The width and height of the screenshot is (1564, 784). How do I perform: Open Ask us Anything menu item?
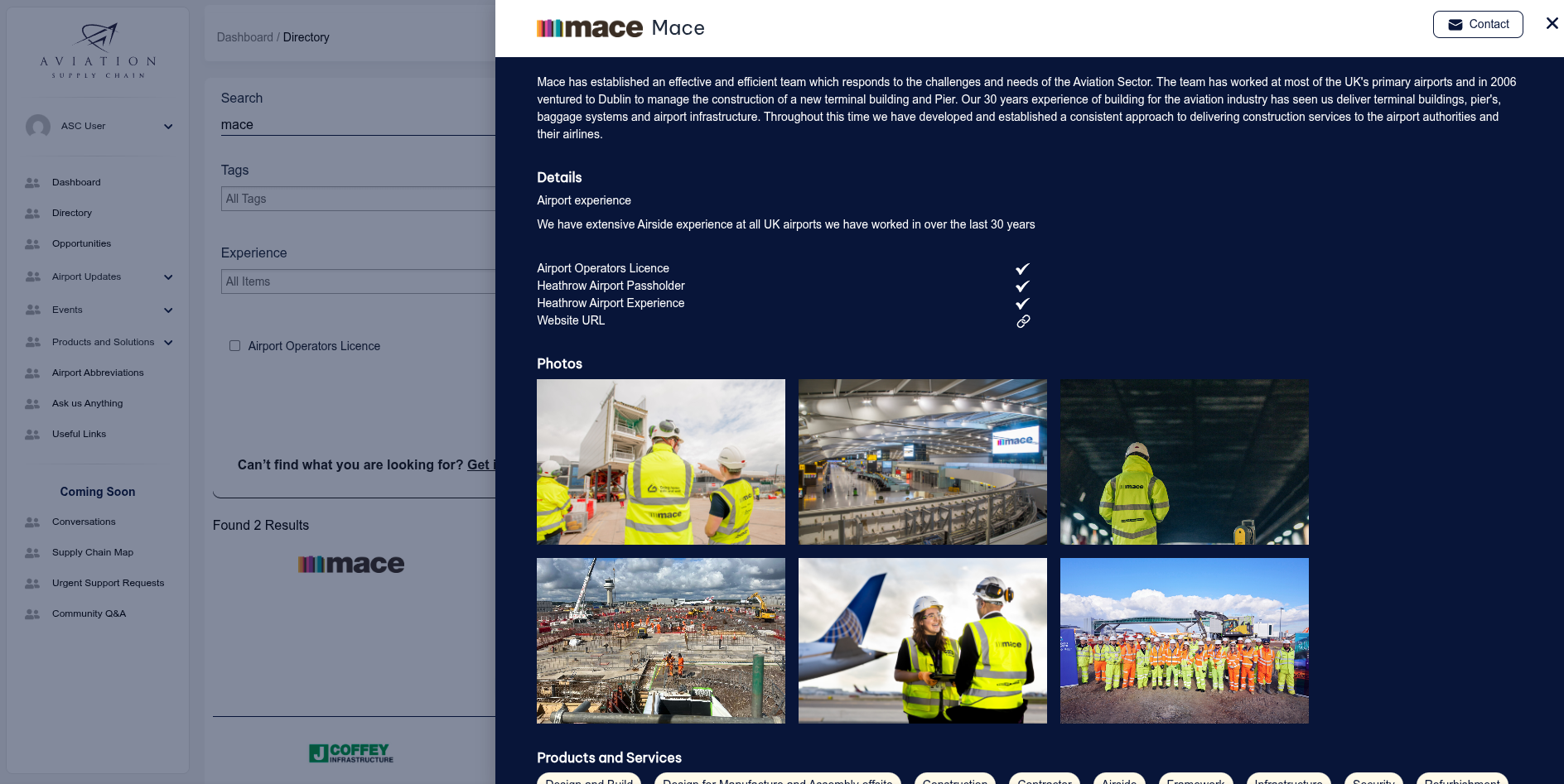coord(87,404)
